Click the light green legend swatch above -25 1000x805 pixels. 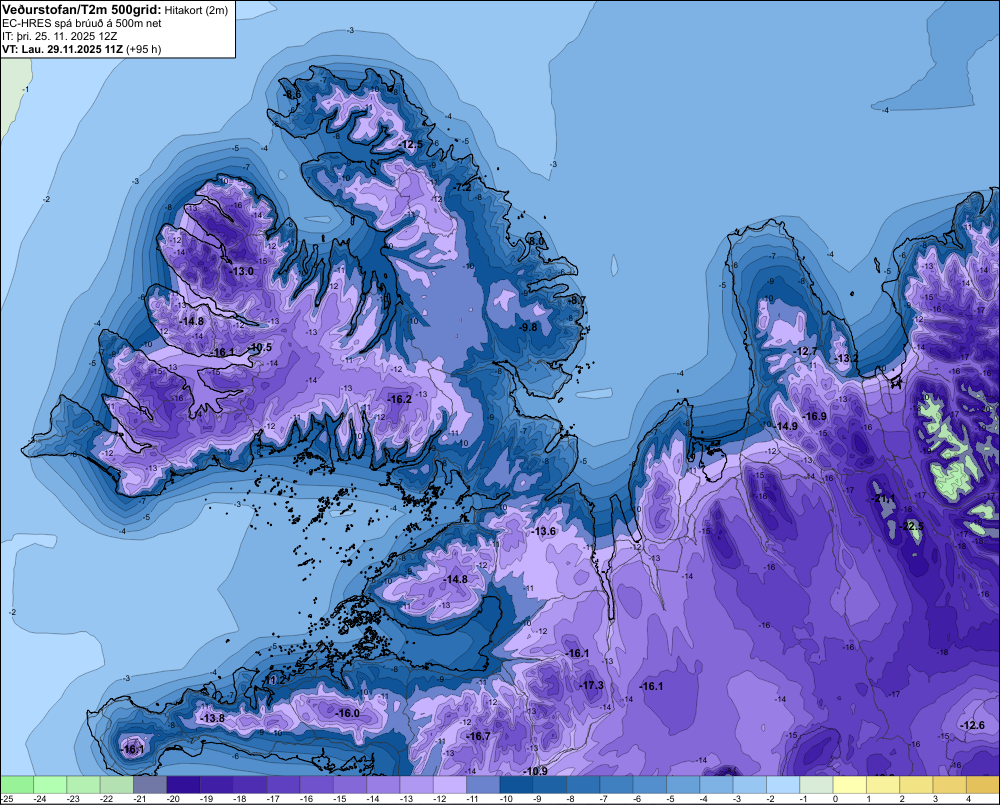click(x=17, y=785)
